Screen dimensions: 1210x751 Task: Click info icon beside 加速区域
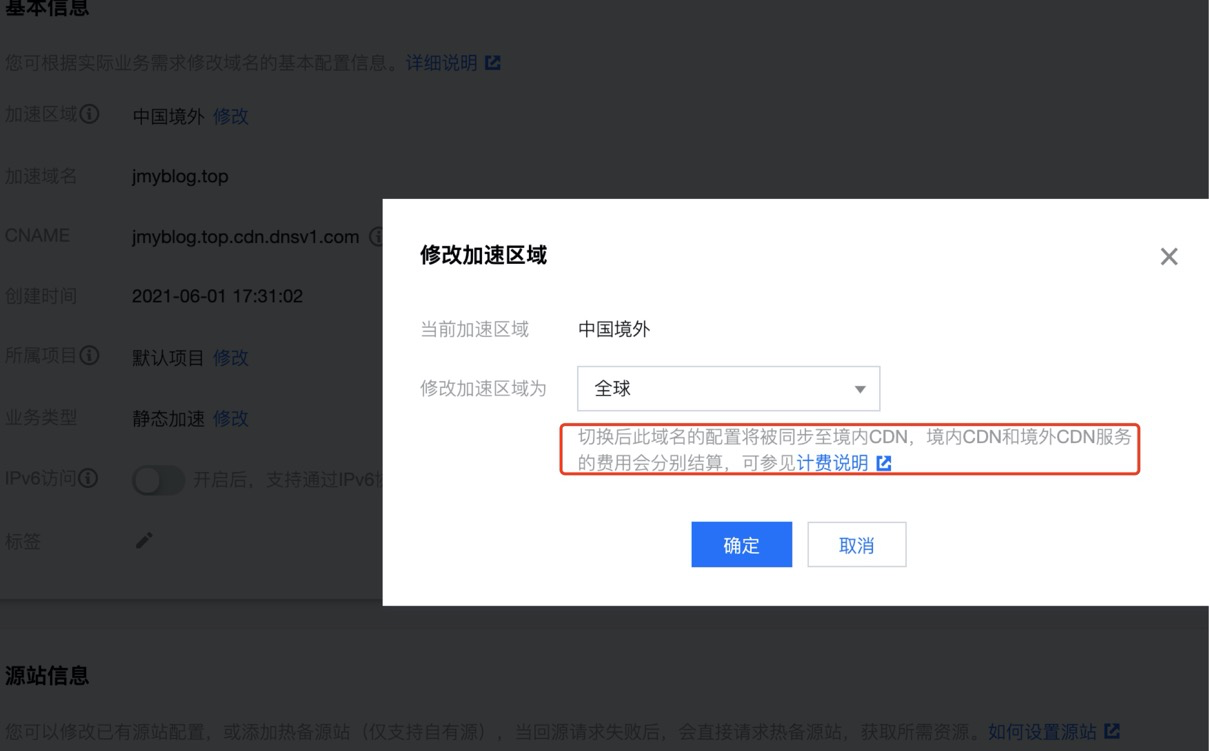[x=90, y=114]
